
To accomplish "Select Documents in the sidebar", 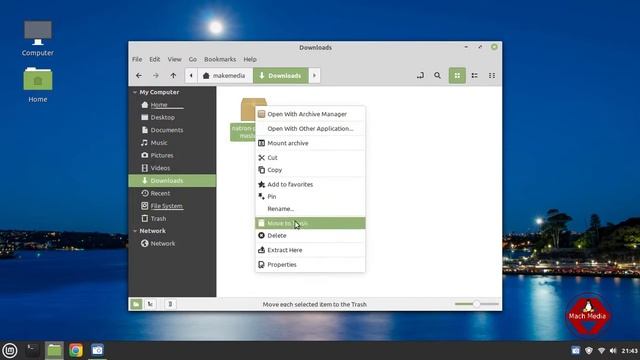I will tap(172, 130).
